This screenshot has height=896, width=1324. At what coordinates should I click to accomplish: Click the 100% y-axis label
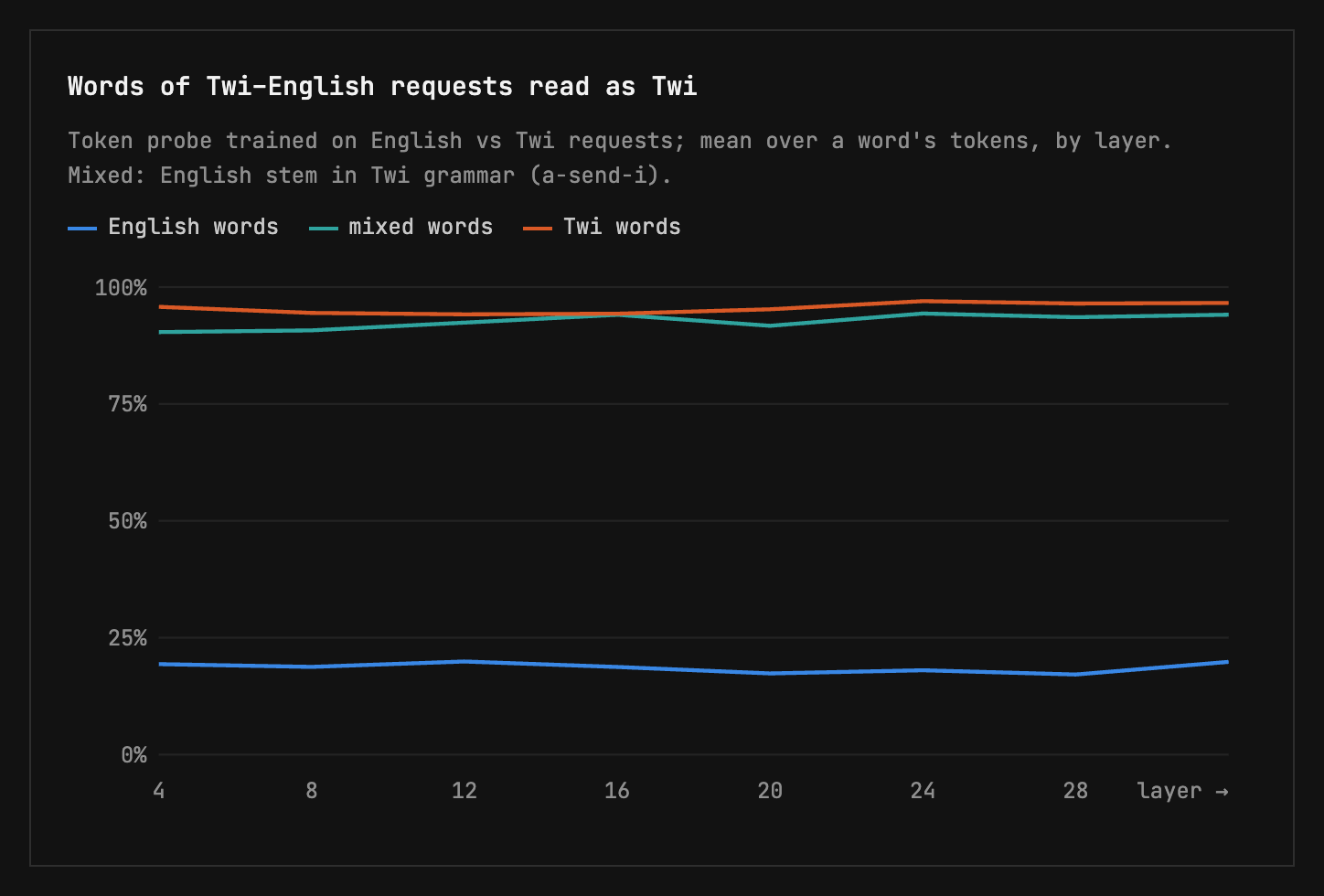coord(121,288)
